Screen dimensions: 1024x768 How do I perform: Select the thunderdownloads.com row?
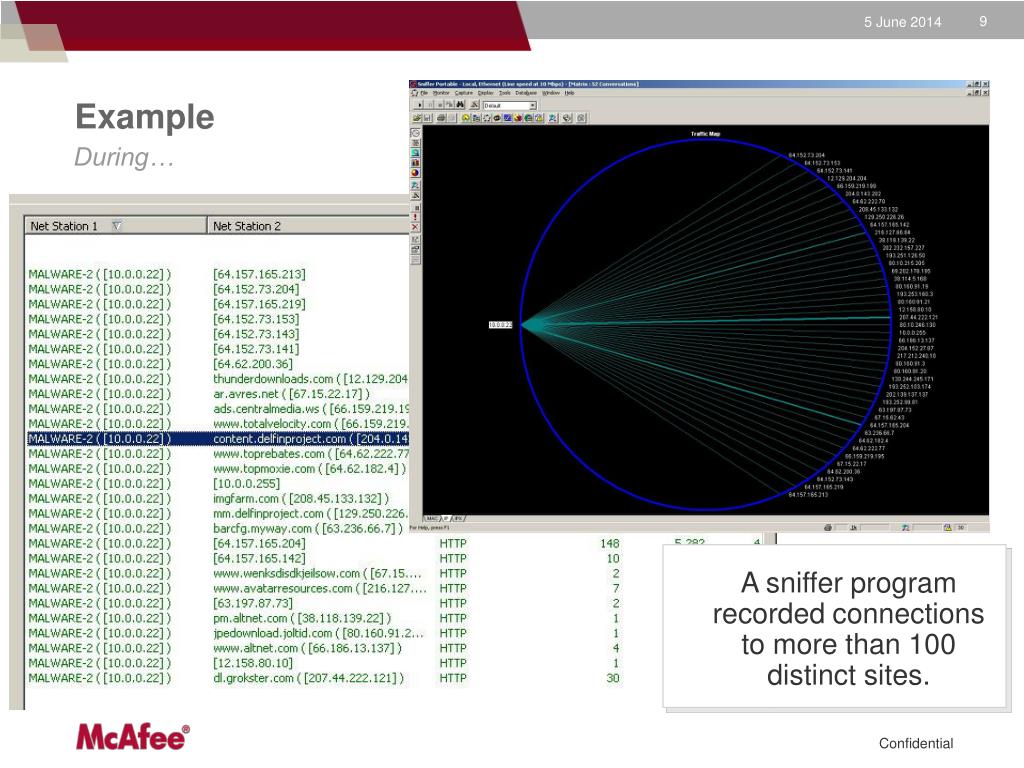tap(218, 379)
